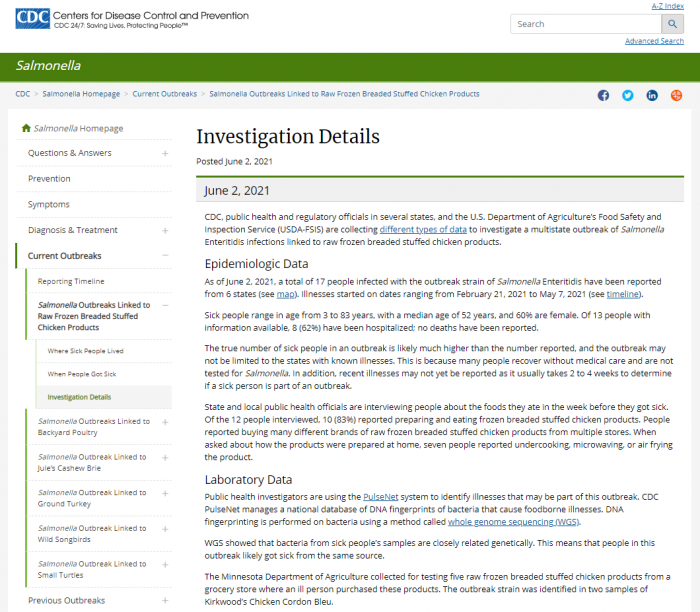700x612 pixels.
Task: Expand Backyard Poultry outbreak submenu
Action: (x=165, y=422)
